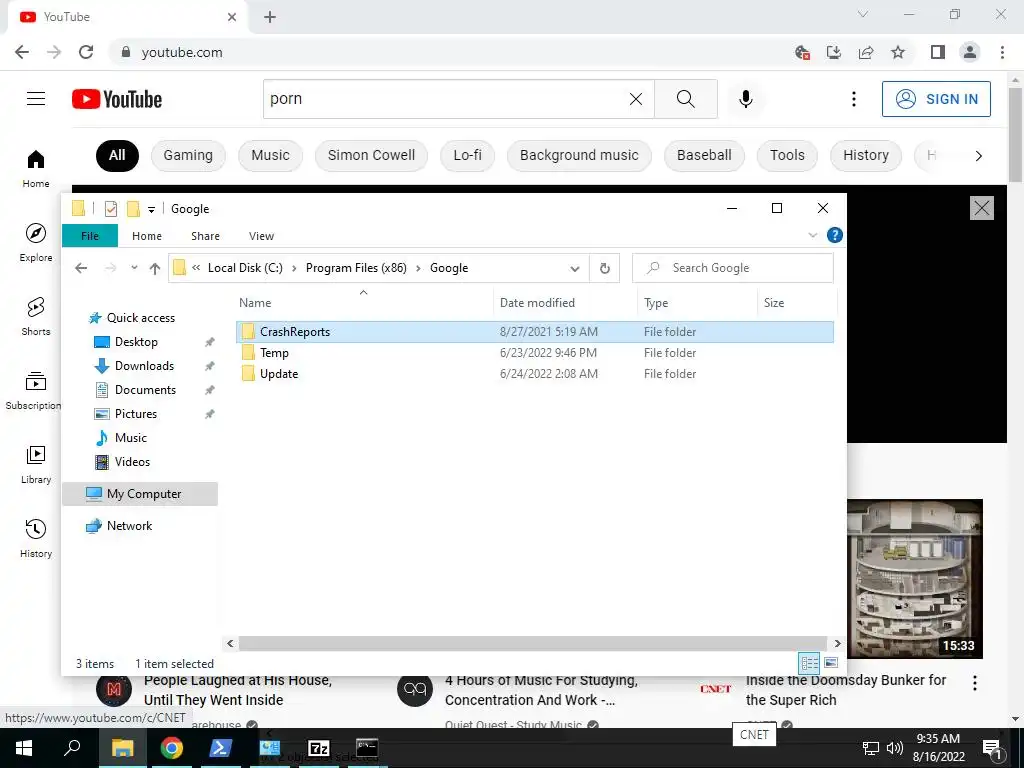Open the Windows Start menu
This screenshot has width=1024, height=768.
click(24, 748)
